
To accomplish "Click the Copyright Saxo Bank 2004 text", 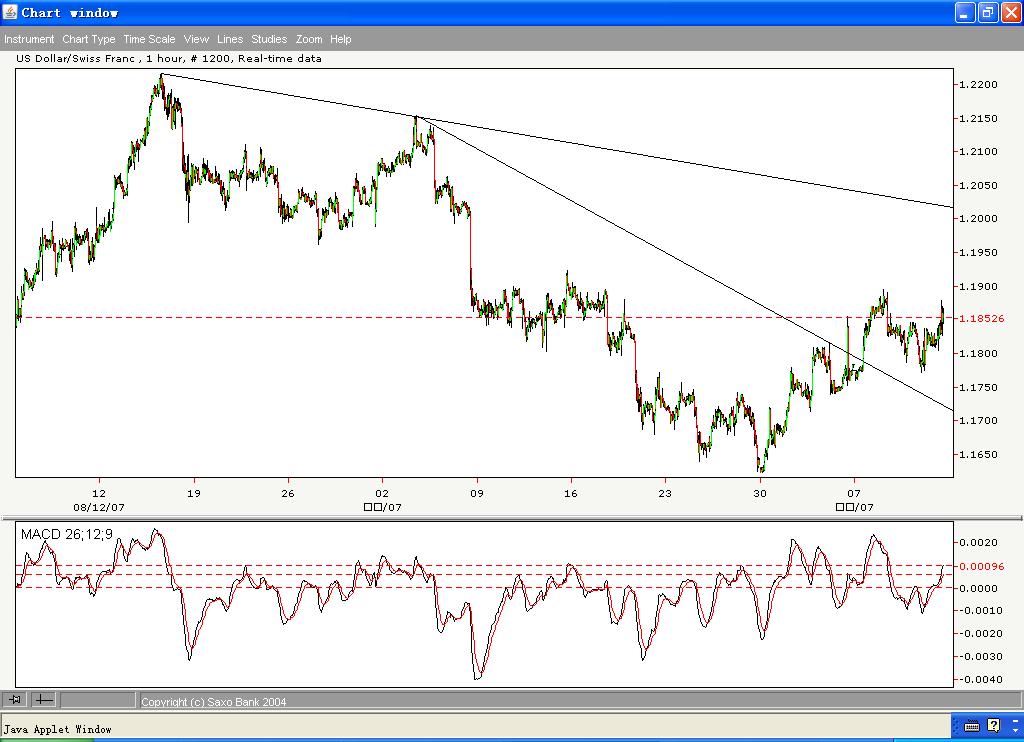I will point(214,702).
